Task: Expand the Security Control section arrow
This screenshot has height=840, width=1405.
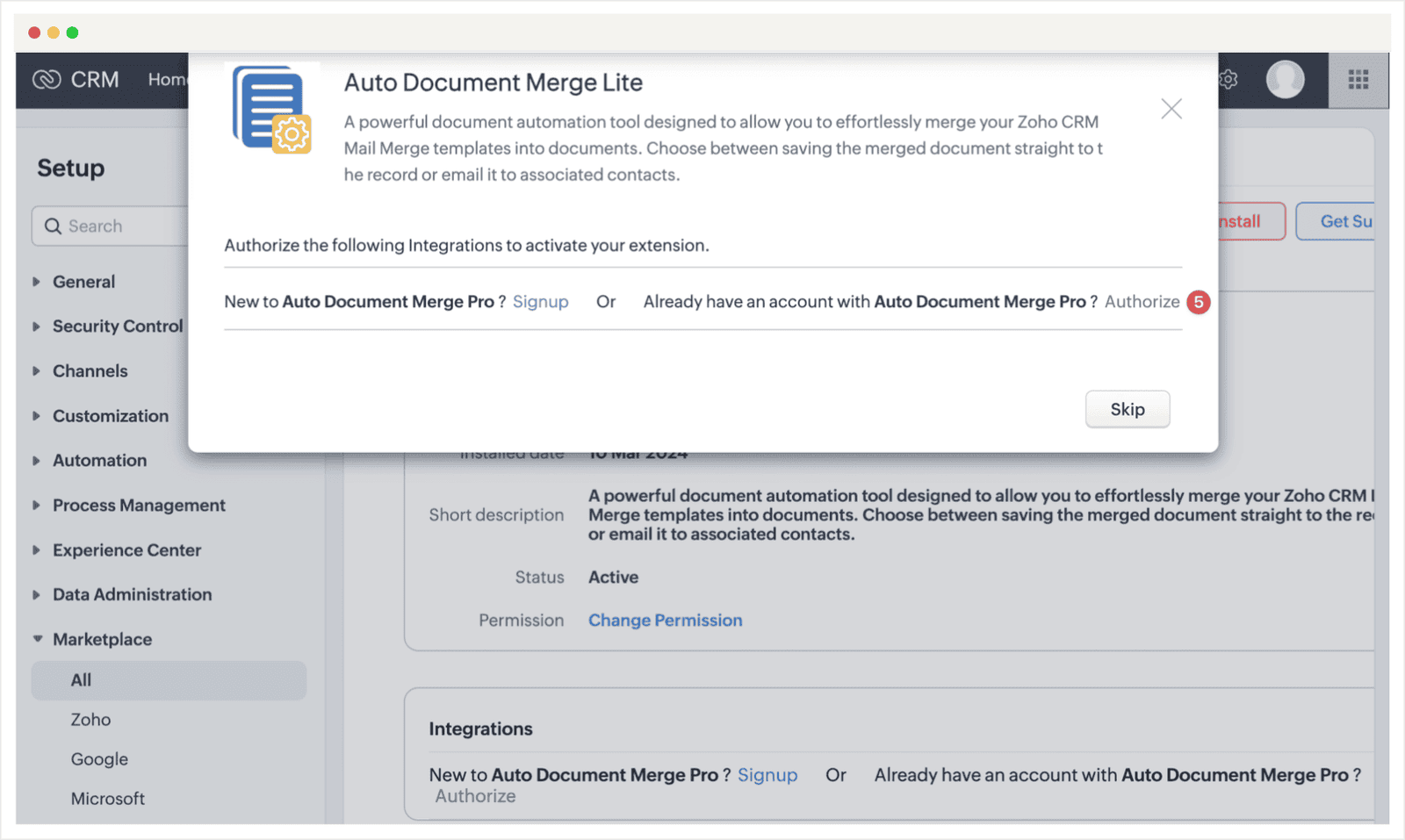Action: 36,327
